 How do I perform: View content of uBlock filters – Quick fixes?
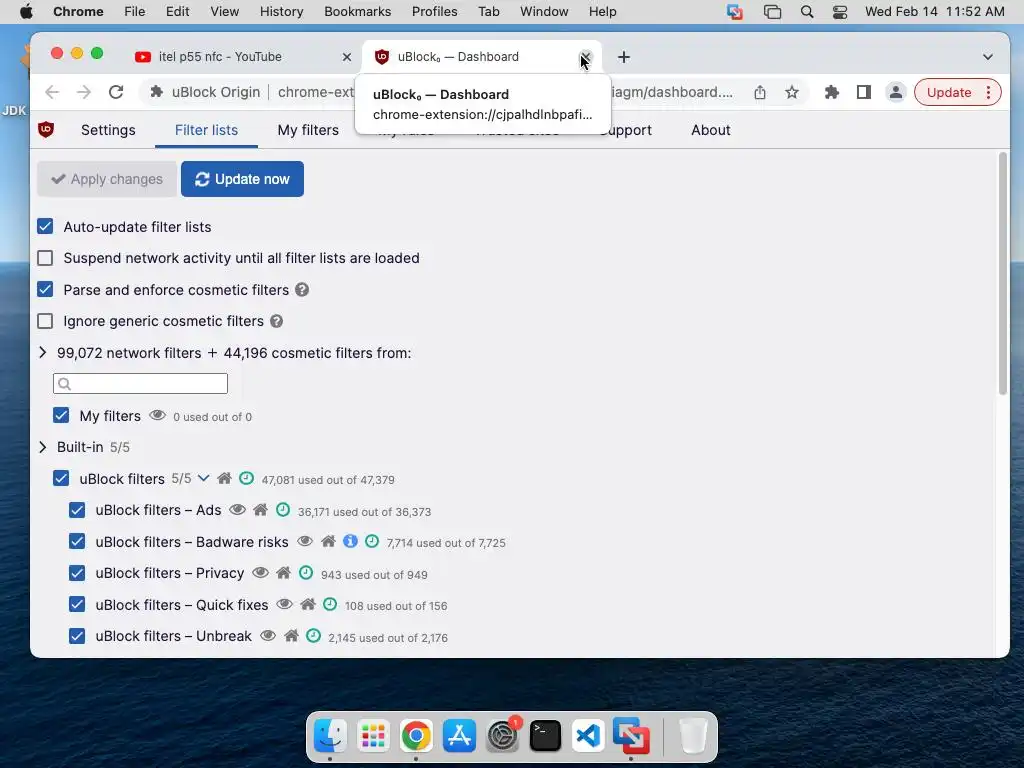point(285,604)
